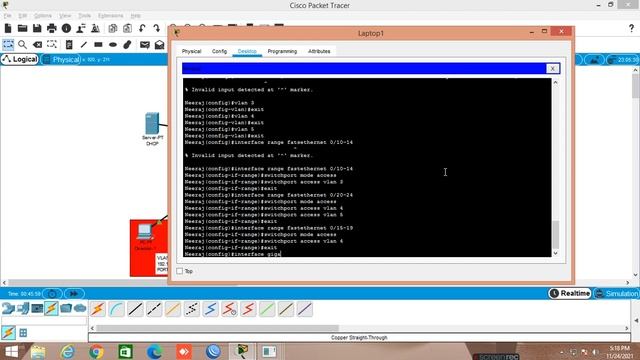Switch to Physical workspace view
This screenshot has width=640, height=360.
(62, 60)
